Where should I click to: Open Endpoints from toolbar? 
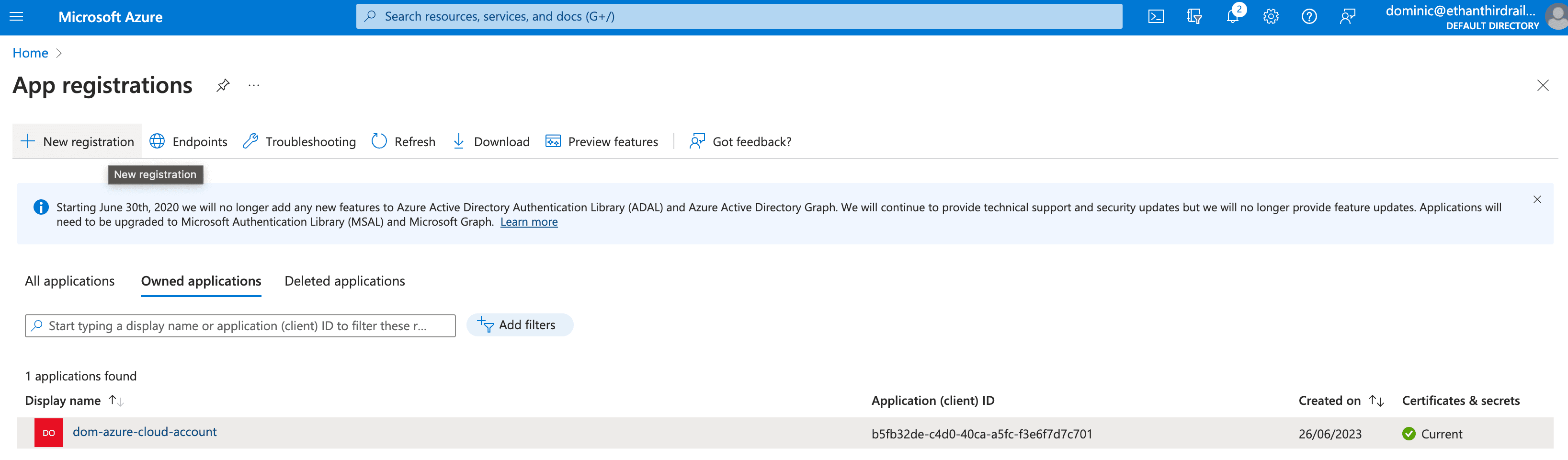(188, 141)
